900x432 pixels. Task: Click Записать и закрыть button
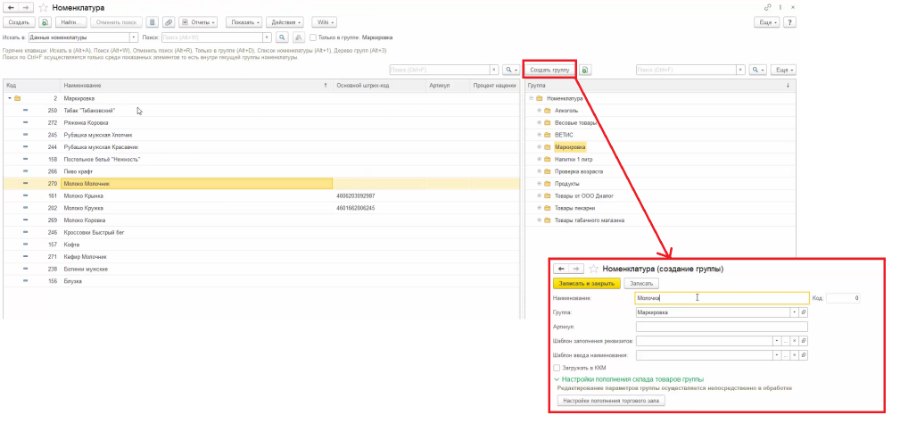pyautogui.click(x=587, y=283)
